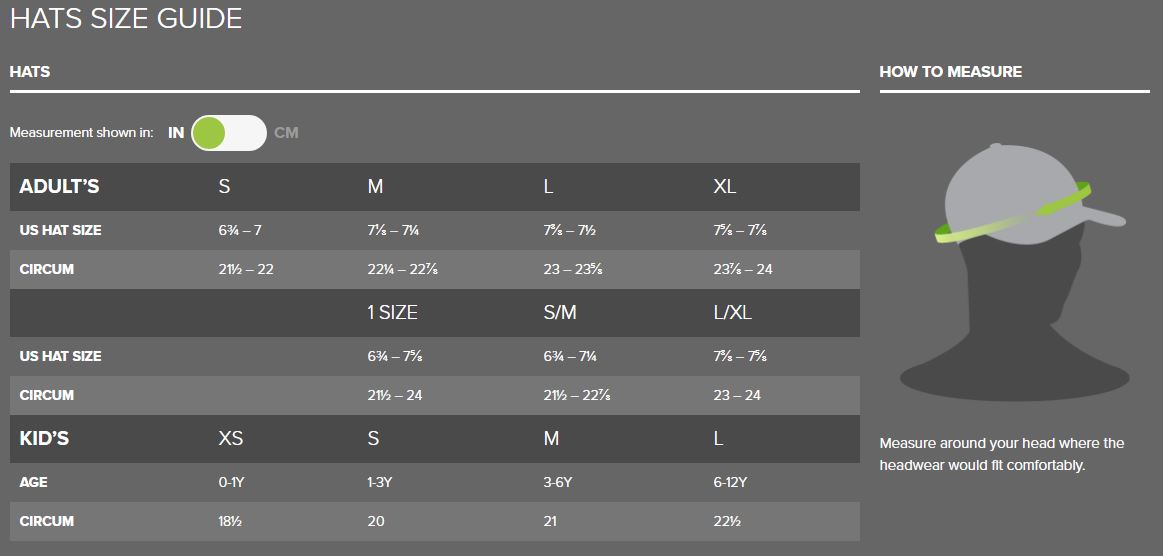1163x556 pixels.
Task: Click the kid's XS size header
Action: pos(231,439)
